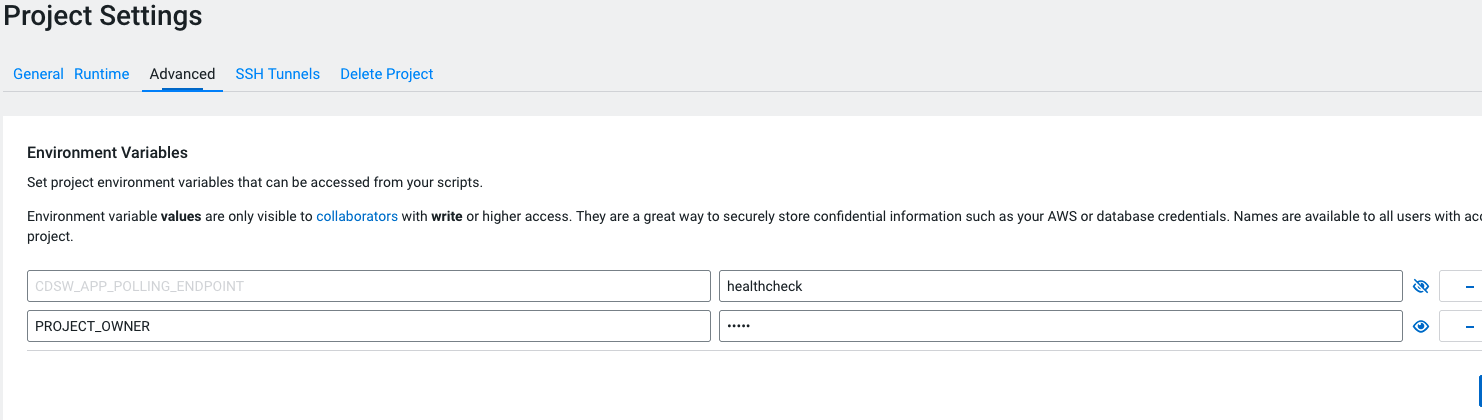The width and height of the screenshot is (1482, 420).
Task: Hide the healthcheck variable value
Action: point(1421,286)
